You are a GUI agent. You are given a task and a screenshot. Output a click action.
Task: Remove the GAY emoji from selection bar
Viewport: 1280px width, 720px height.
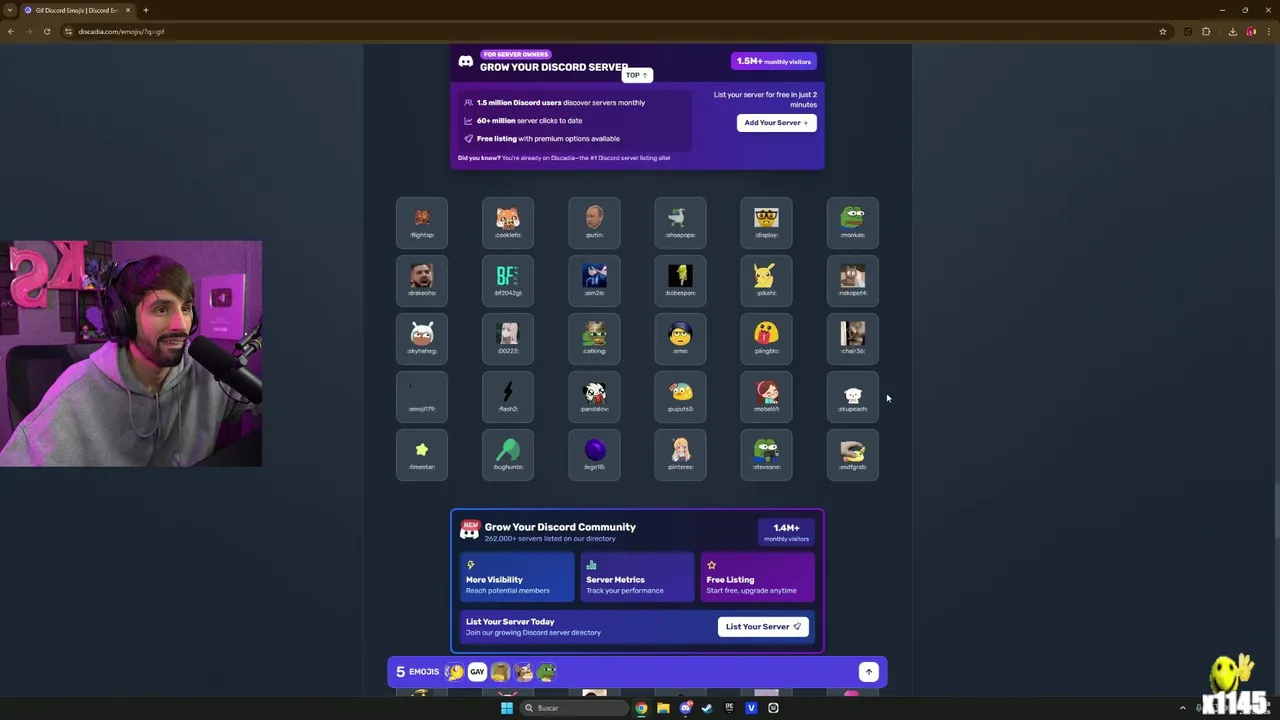[x=477, y=672]
